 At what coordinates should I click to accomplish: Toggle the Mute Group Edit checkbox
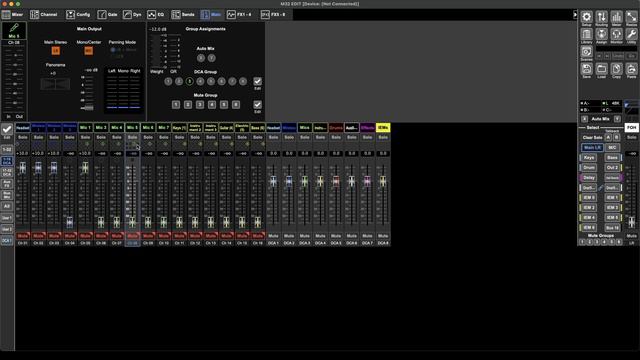[258, 104]
